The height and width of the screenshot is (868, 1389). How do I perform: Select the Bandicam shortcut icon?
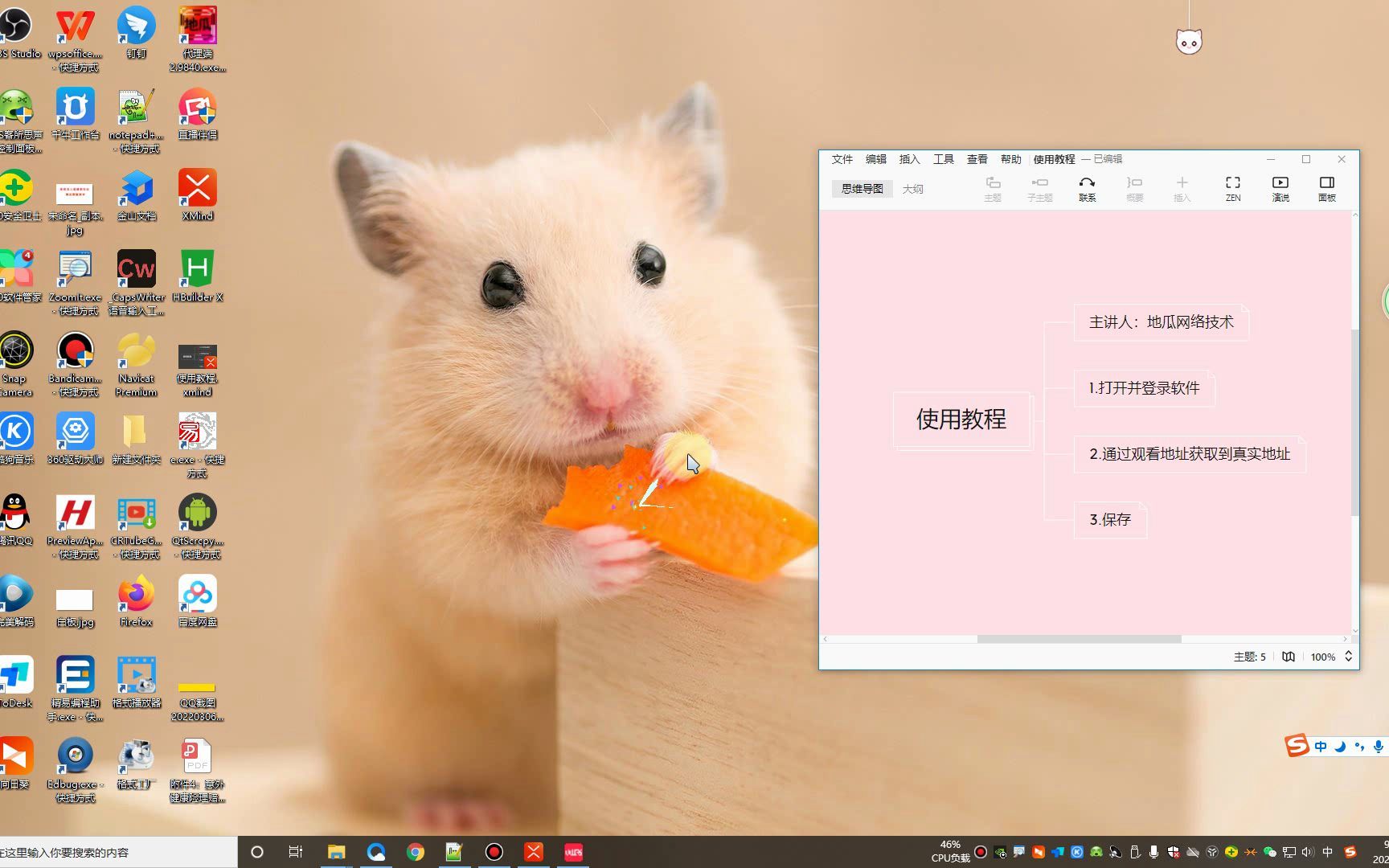coord(76,365)
